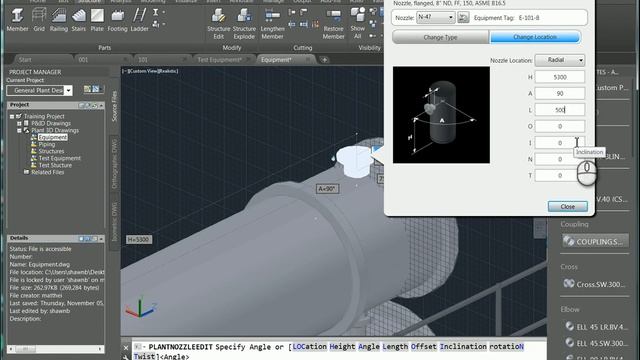
Task: Collapse the Training Project tree node
Action: pyautogui.click(x=12, y=116)
